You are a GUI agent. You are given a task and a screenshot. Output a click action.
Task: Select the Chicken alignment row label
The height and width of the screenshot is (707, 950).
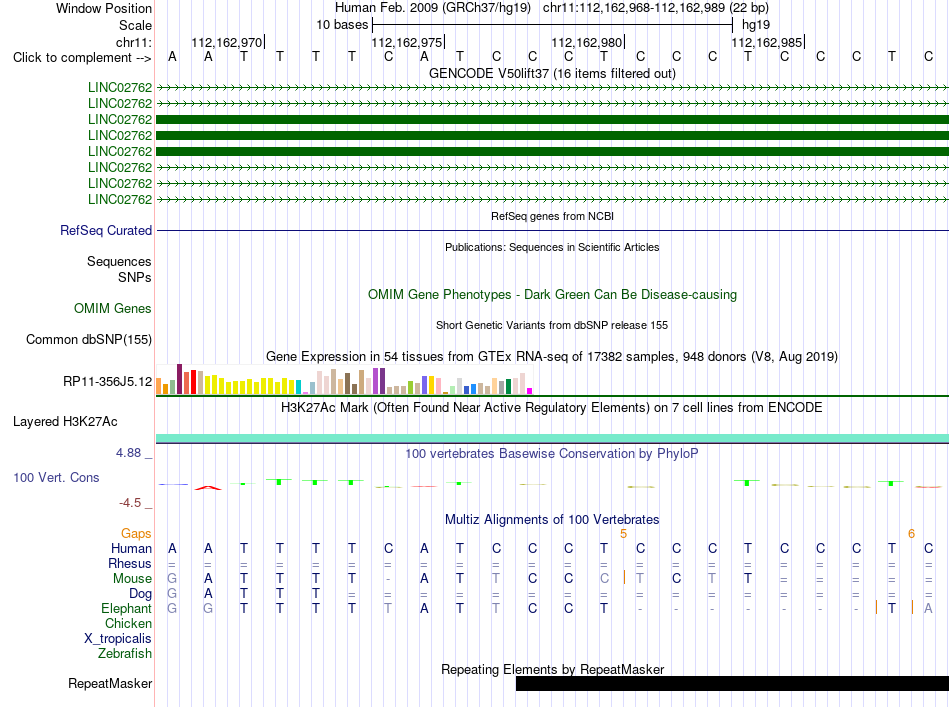[128, 623]
